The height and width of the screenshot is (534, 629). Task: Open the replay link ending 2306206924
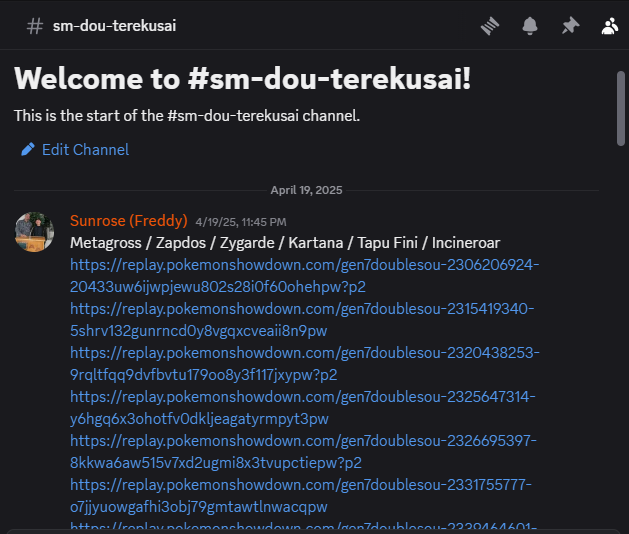tap(304, 276)
